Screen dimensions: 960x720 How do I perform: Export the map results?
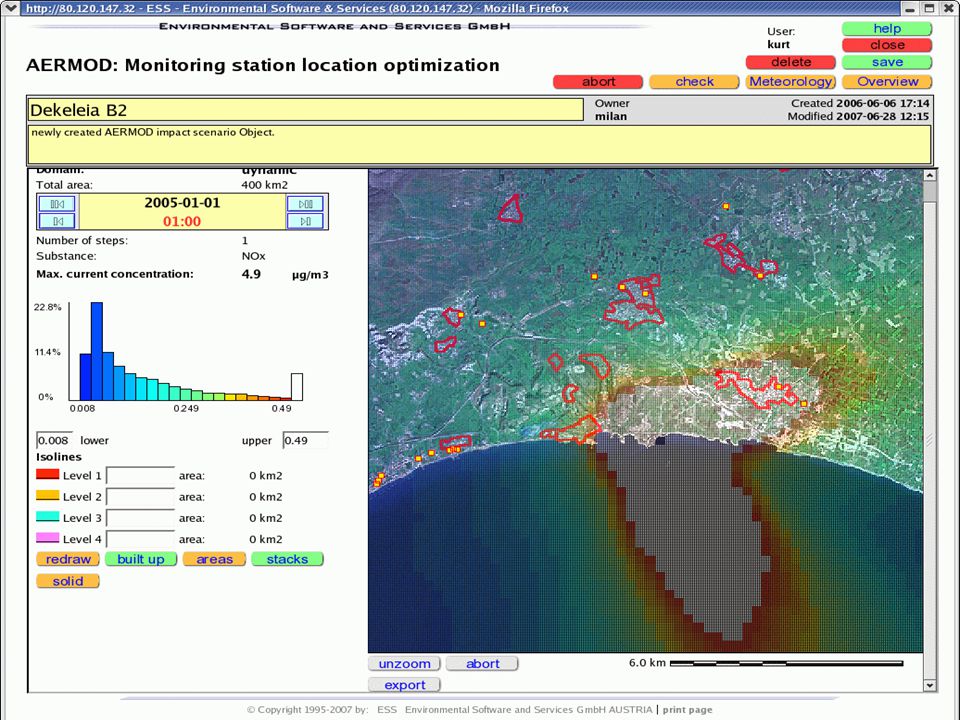pos(404,685)
